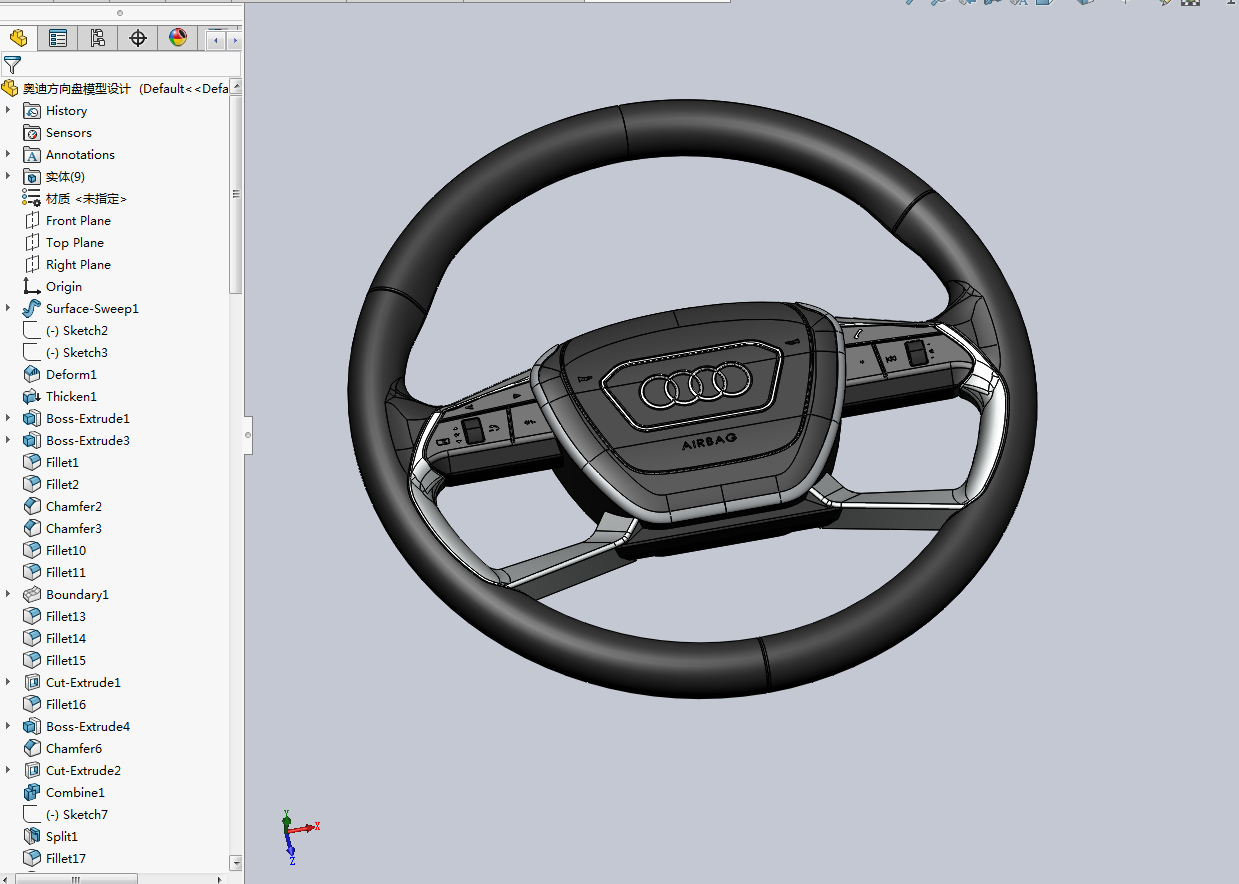Expand the Boundary1 feature arrow
This screenshot has height=884, width=1239.
point(9,594)
